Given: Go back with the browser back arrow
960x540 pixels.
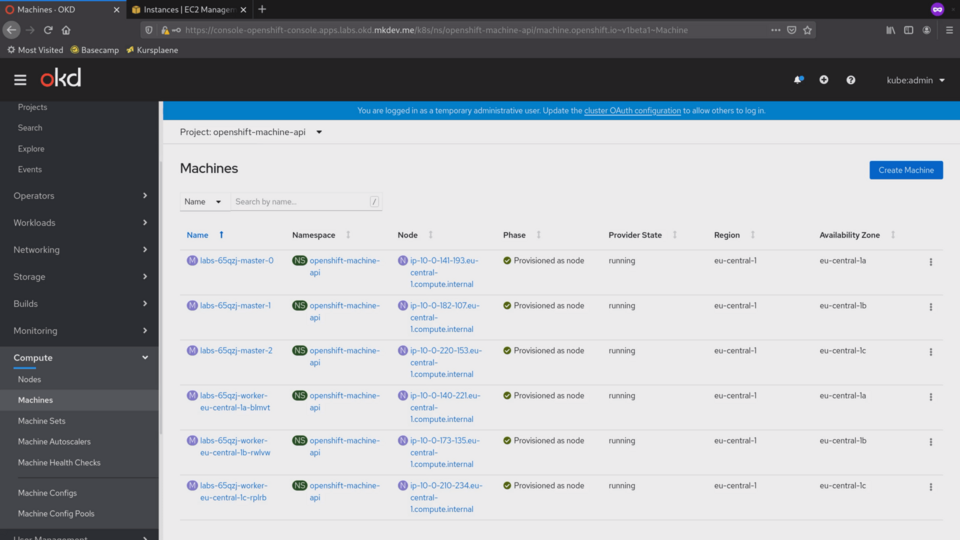Looking at the screenshot, I should click(11, 30).
